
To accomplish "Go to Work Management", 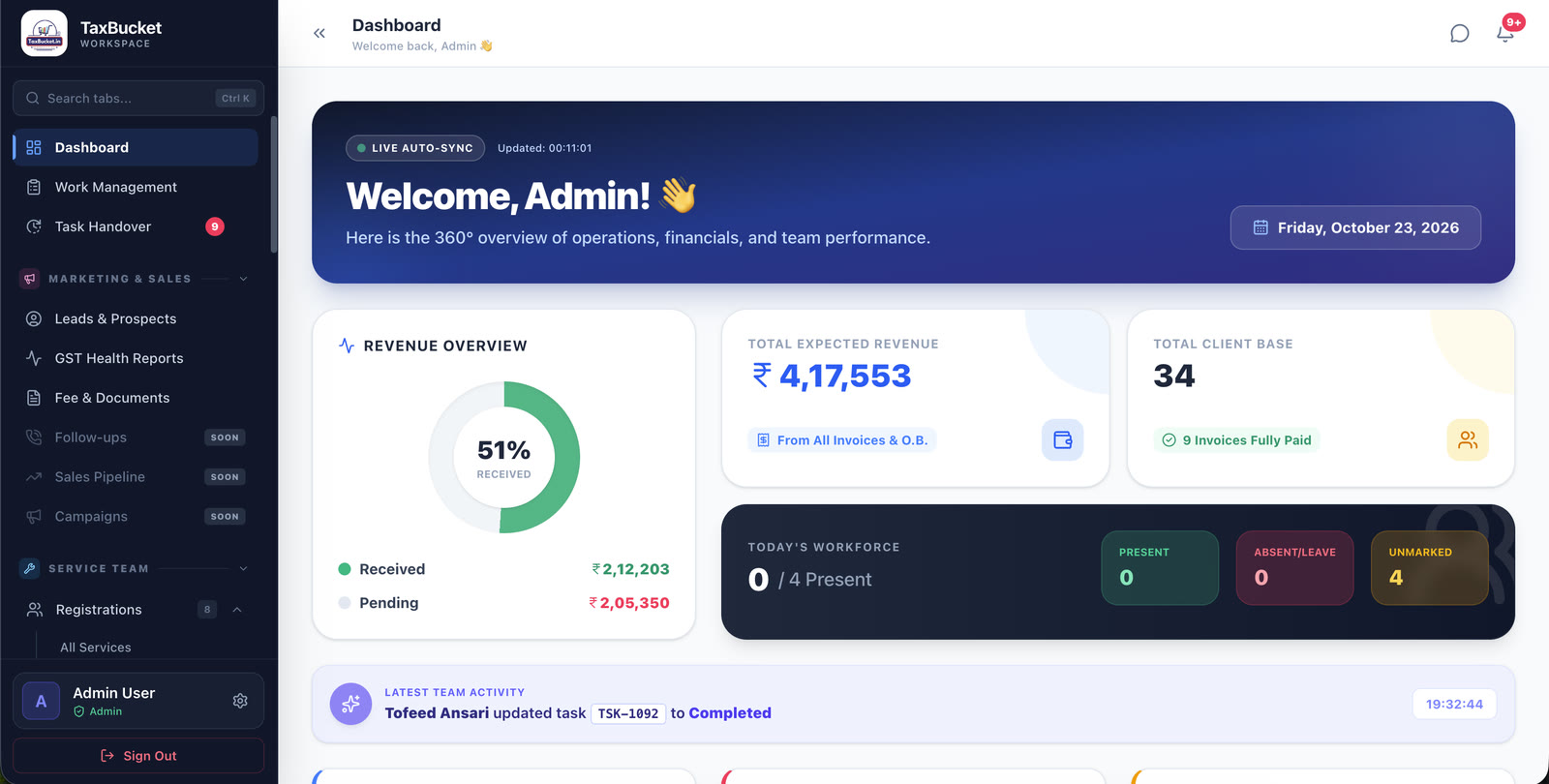I will tap(136, 187).
